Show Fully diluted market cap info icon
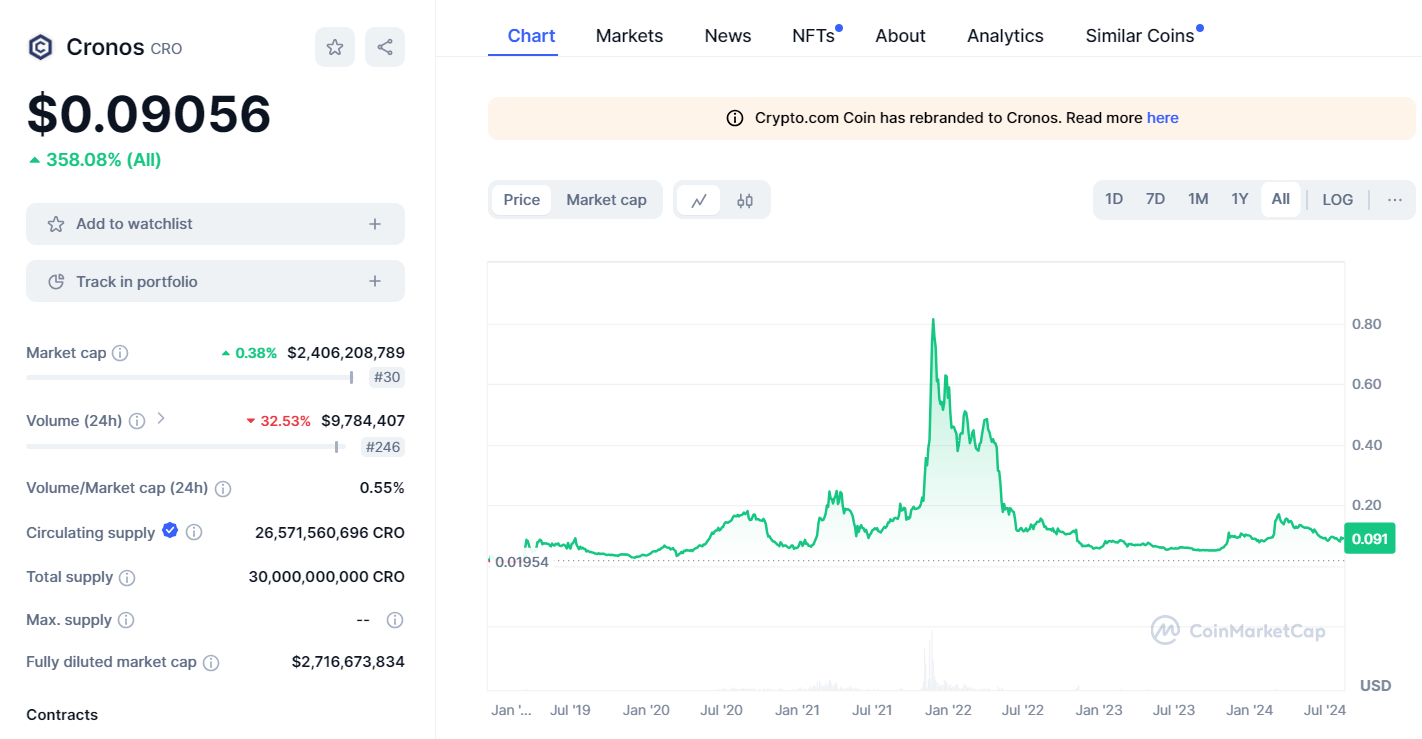The image size is (1422, 739). 211,662
